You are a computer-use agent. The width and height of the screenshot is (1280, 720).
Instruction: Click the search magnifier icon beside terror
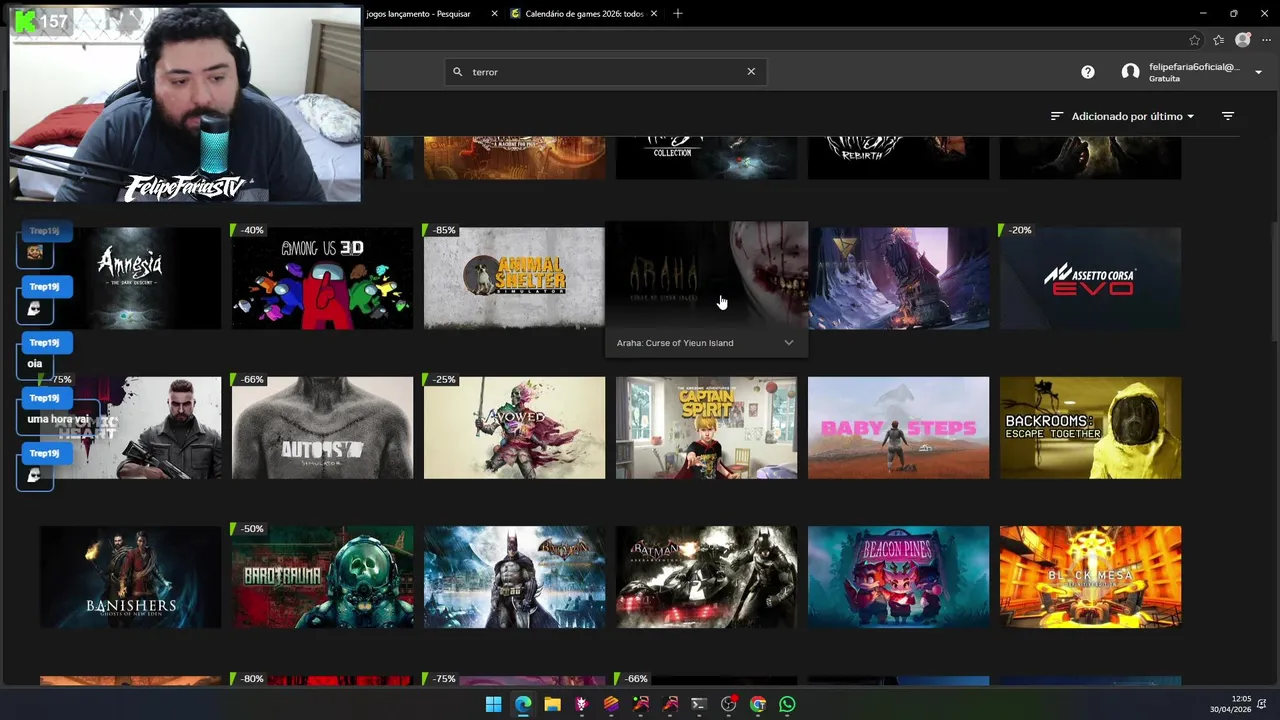click(458, 72)
